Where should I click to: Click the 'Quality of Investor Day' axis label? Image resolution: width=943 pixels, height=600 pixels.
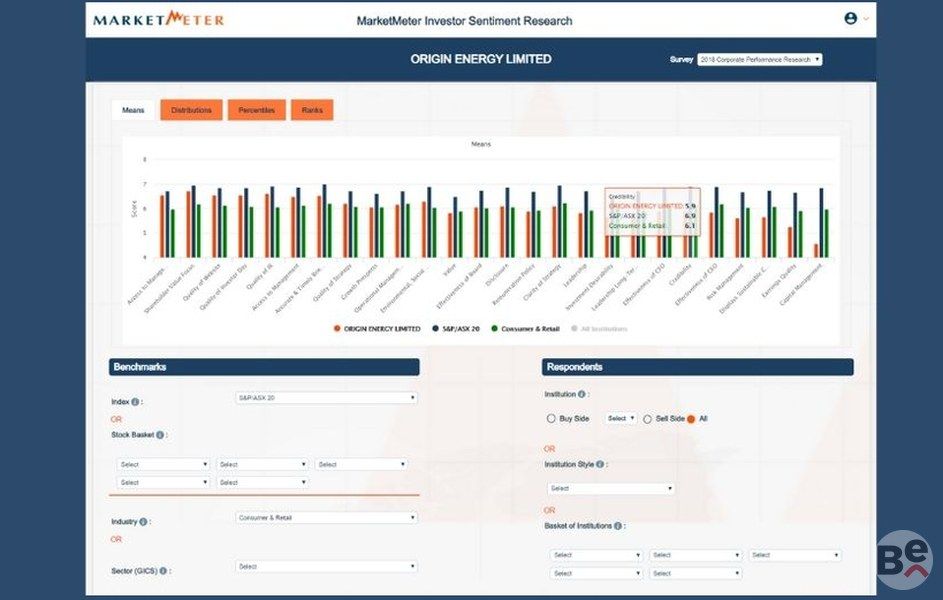point(224,287)
